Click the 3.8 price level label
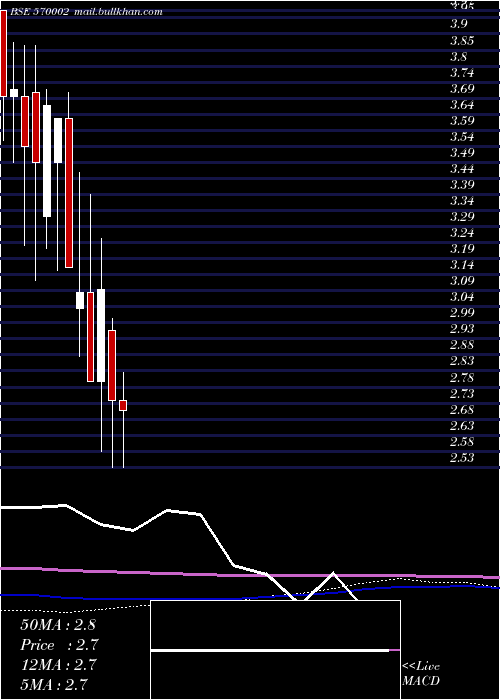 [x=459, y=57]
